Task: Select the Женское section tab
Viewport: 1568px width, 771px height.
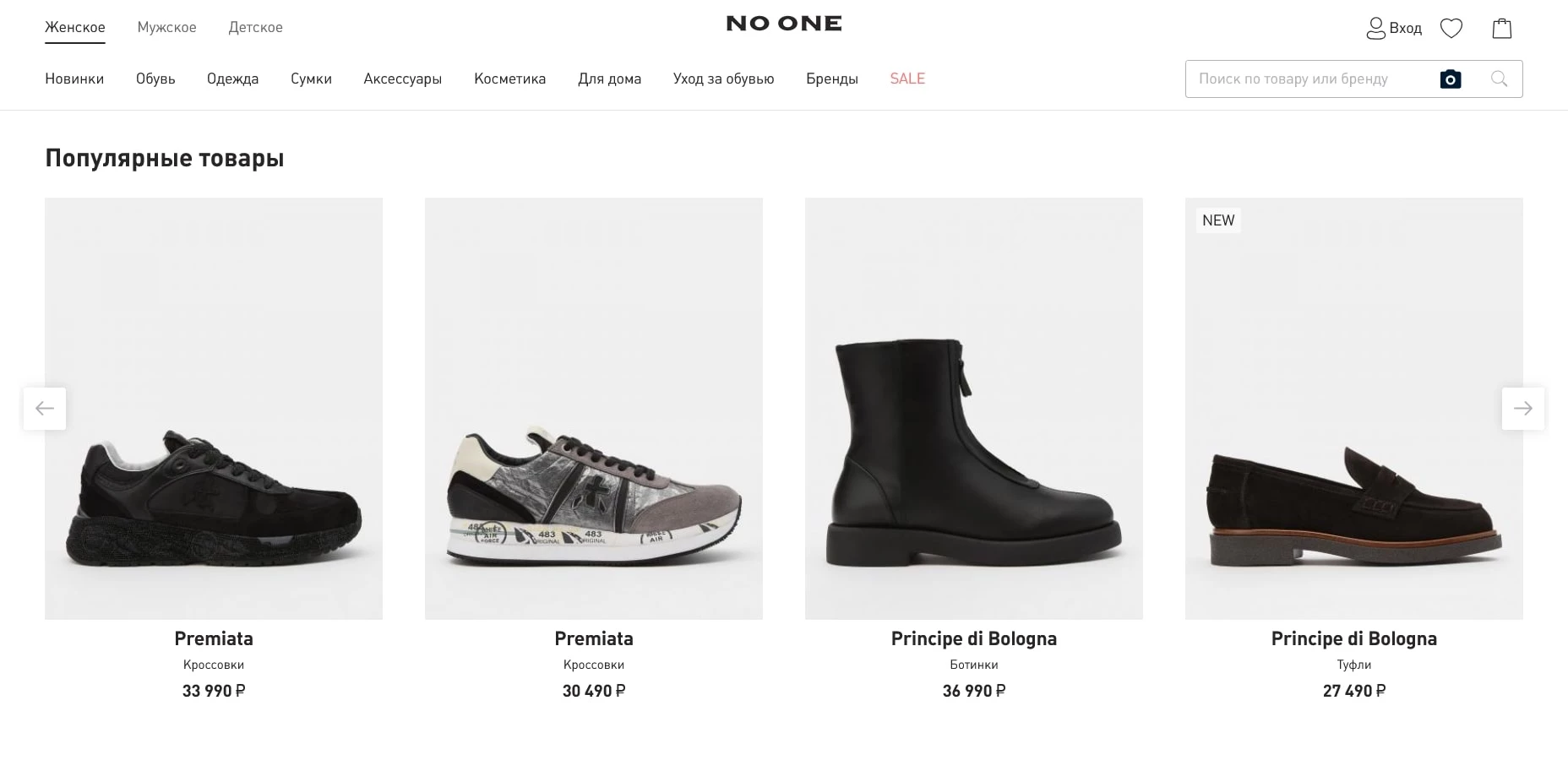Action: (x=75, y=28)
